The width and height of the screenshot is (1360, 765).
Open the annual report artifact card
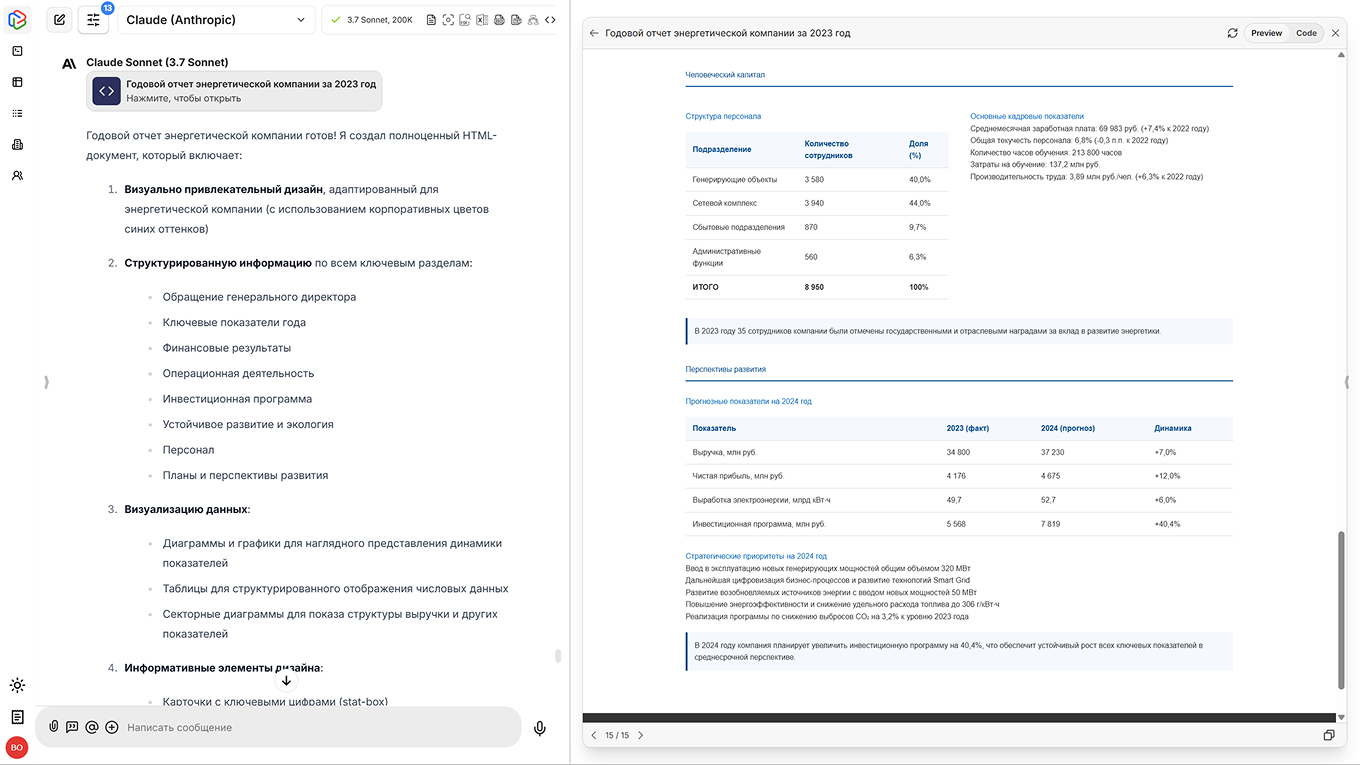tap(234, 91)
